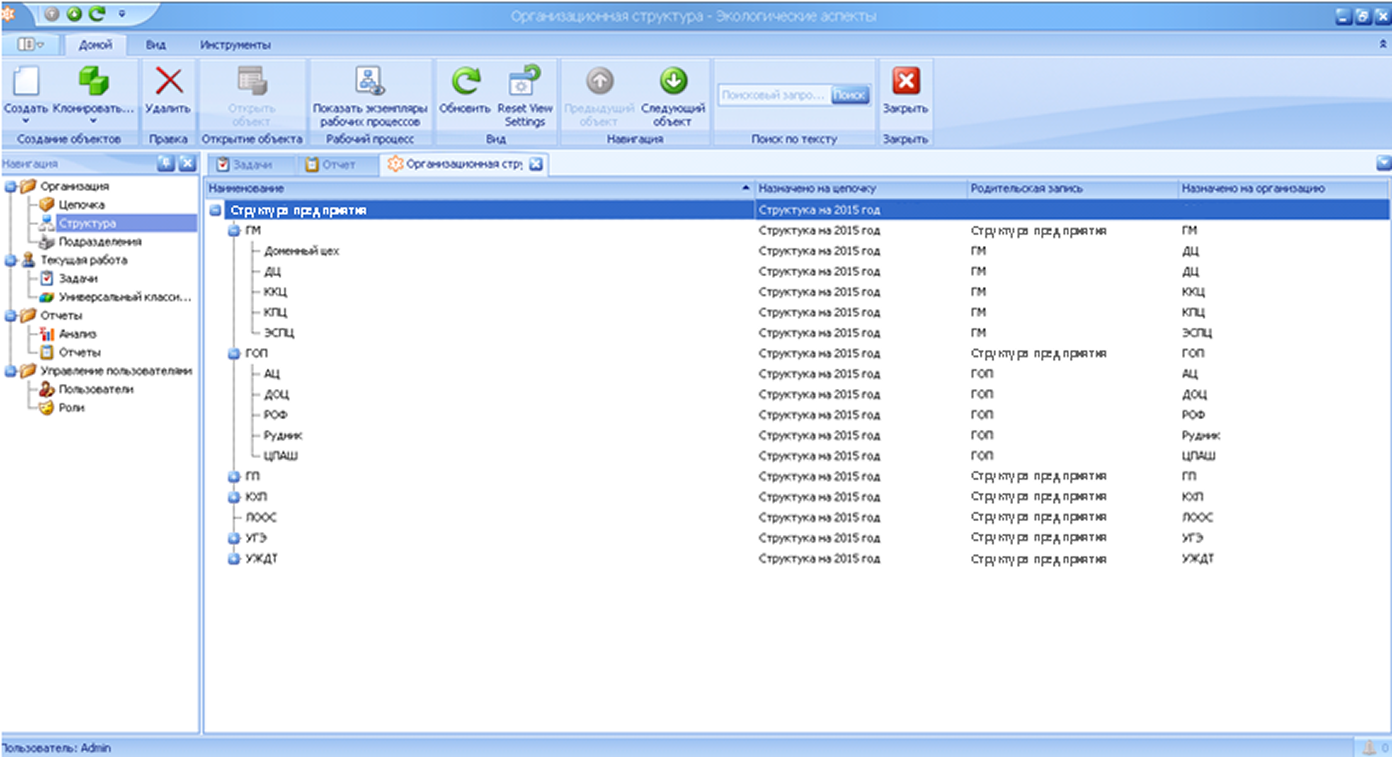Select the ККЦ row name
Image resolution: width=1392 pixels, height=757 pixels.
pos(275,292)
